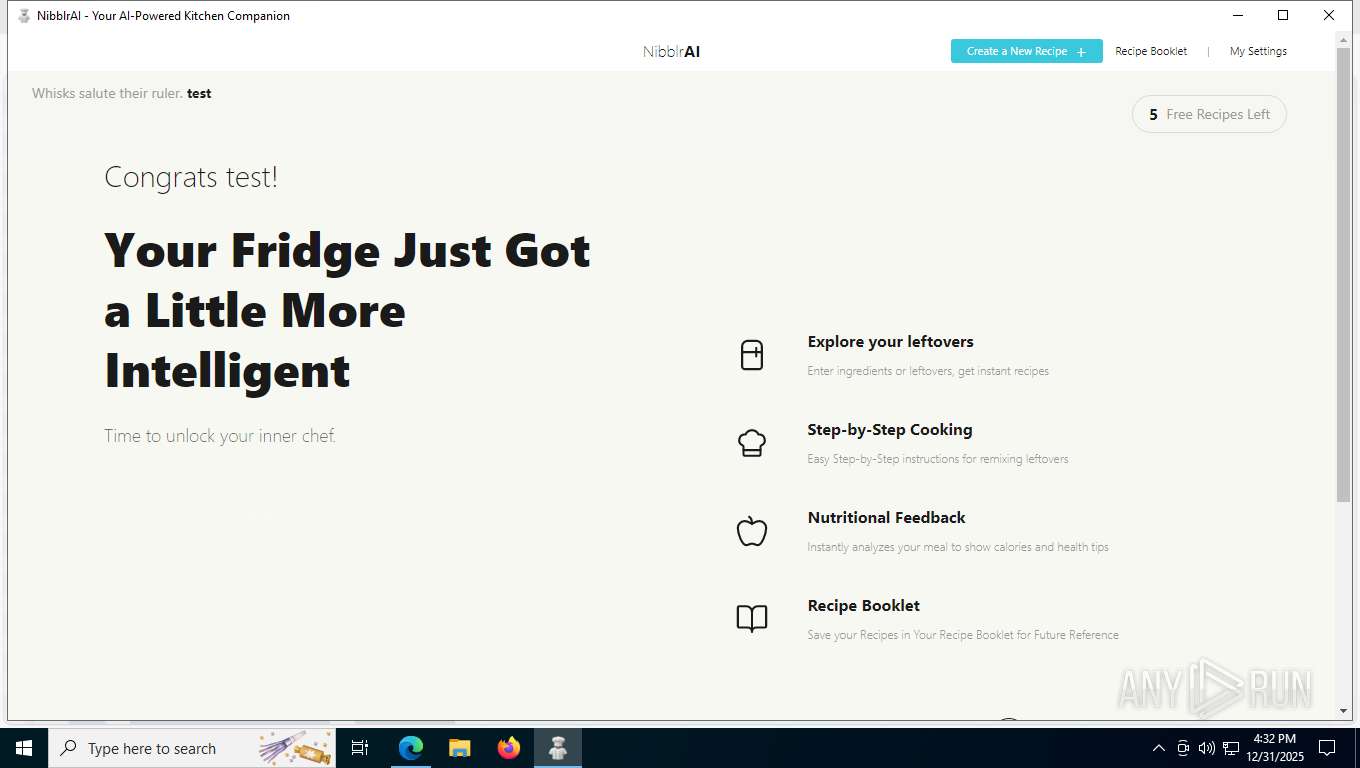
Task: Click the 'Whisks salute their ruler. test' line
Action: point(121,93)
